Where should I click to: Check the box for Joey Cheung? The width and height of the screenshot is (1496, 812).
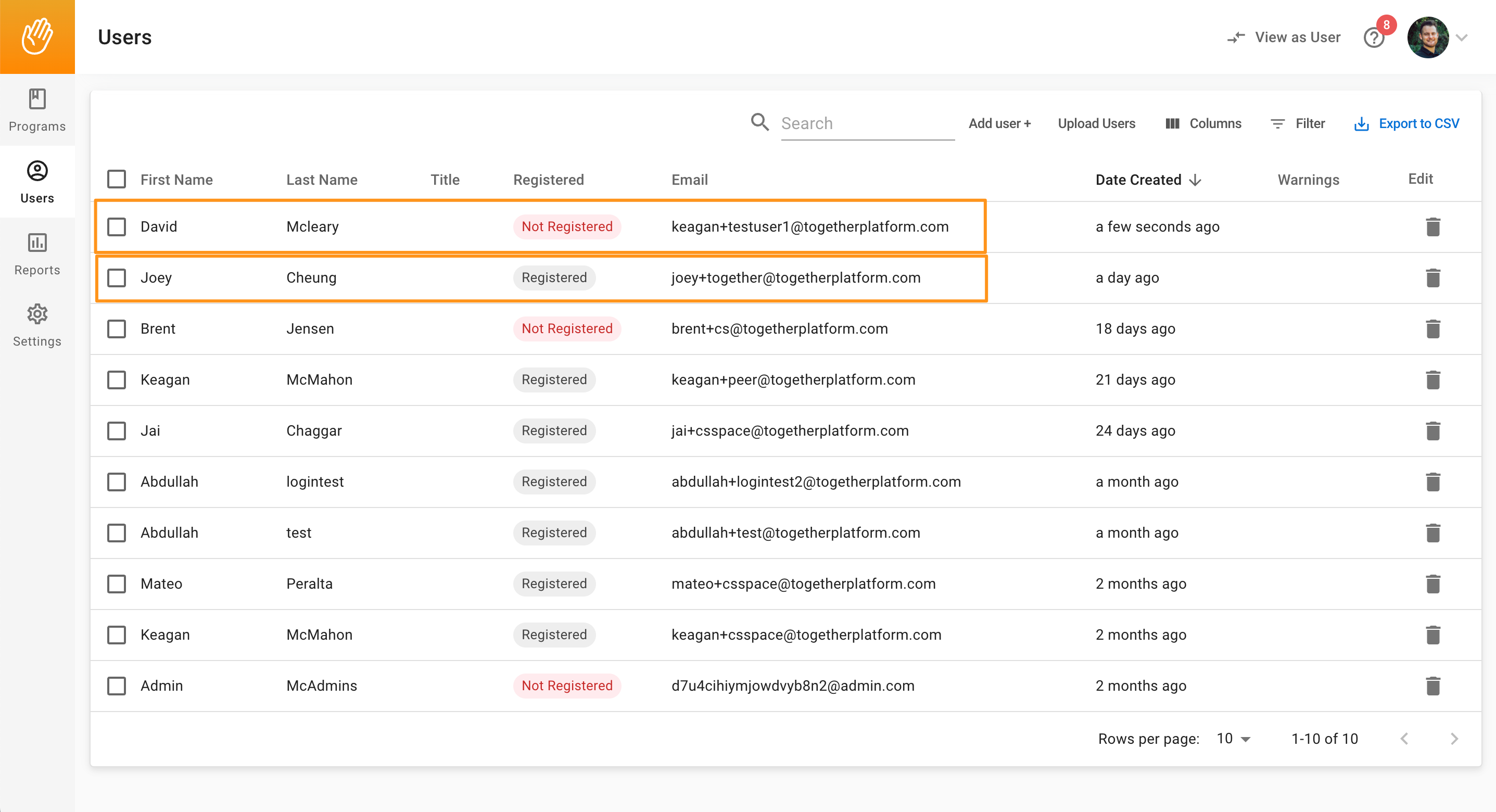(117, 277)
